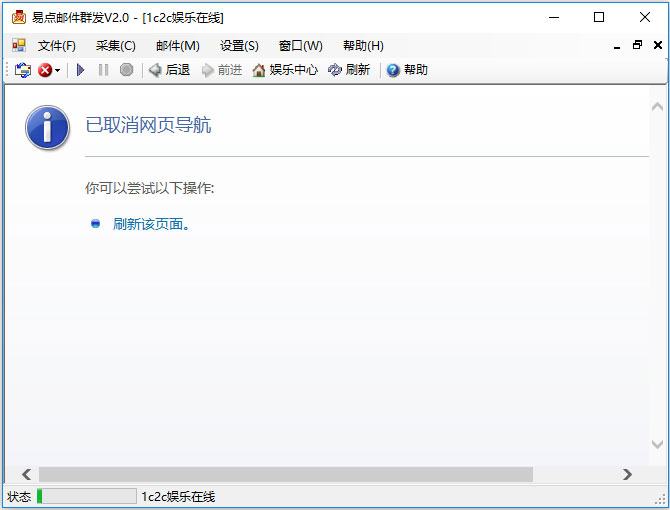Pause sending with the pause icon
The width and height of the screenshot is (670, 510).
(x=103, y=70)
